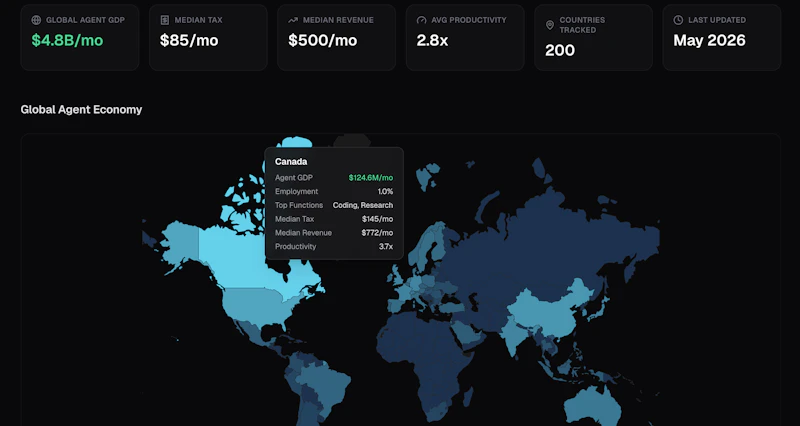Select the $4.8B/mo Global Agent GDP value
Viewport: 800px width, 426px height.
click(67, 40)
